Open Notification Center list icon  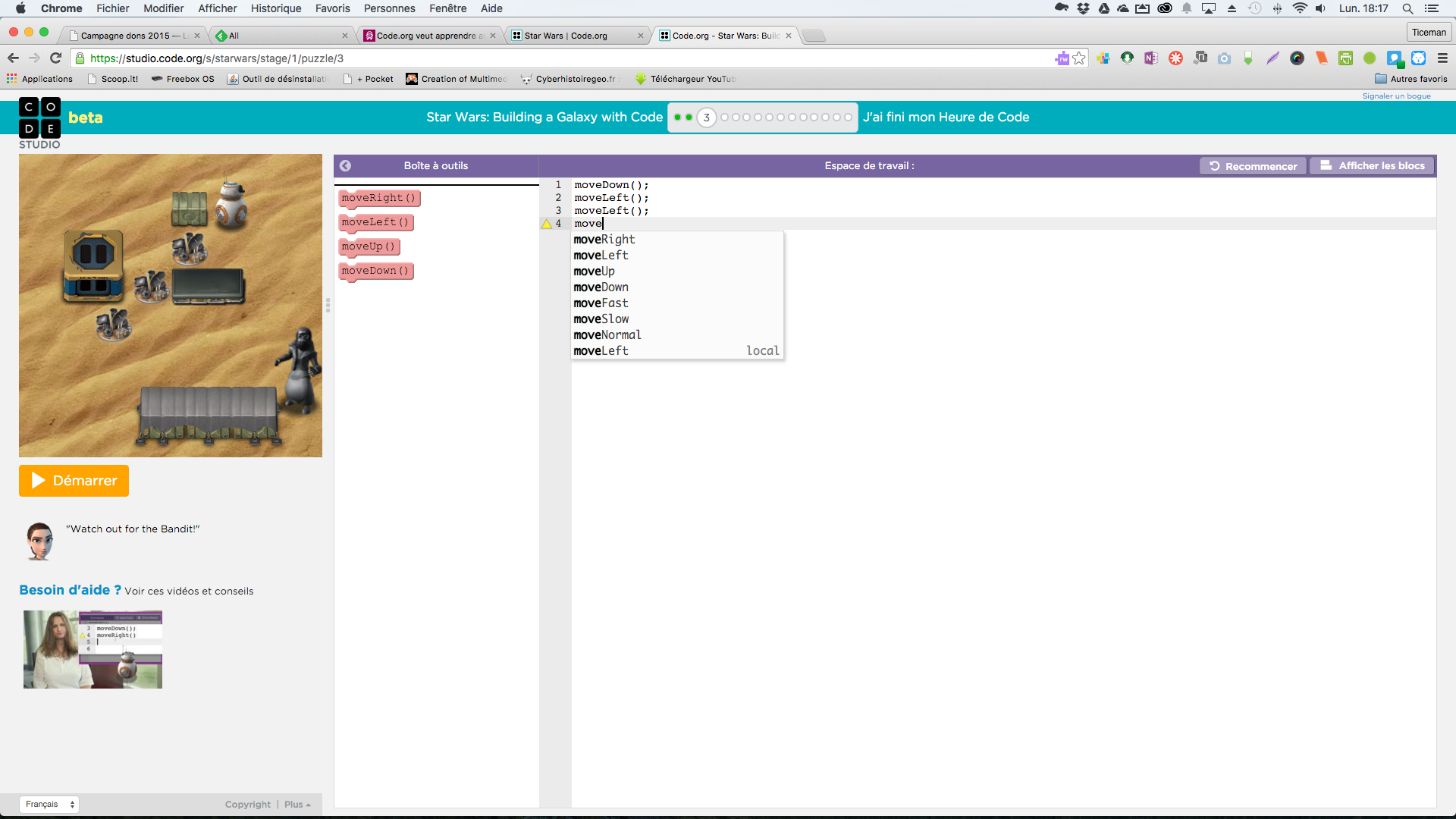(1432, 8)
